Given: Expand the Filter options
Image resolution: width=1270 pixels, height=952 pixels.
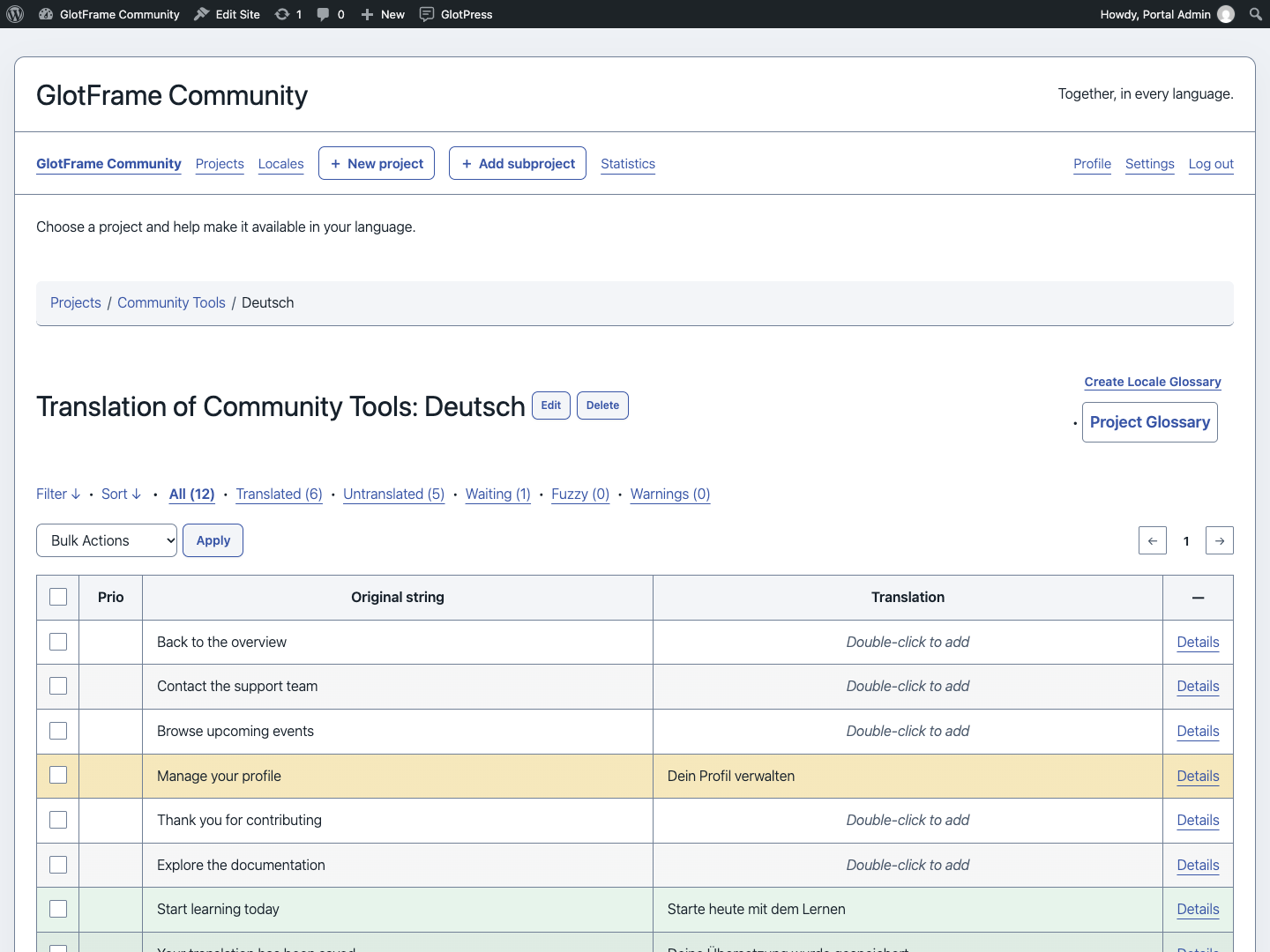Looking at the screenshot, I should [x=58, y=494].
